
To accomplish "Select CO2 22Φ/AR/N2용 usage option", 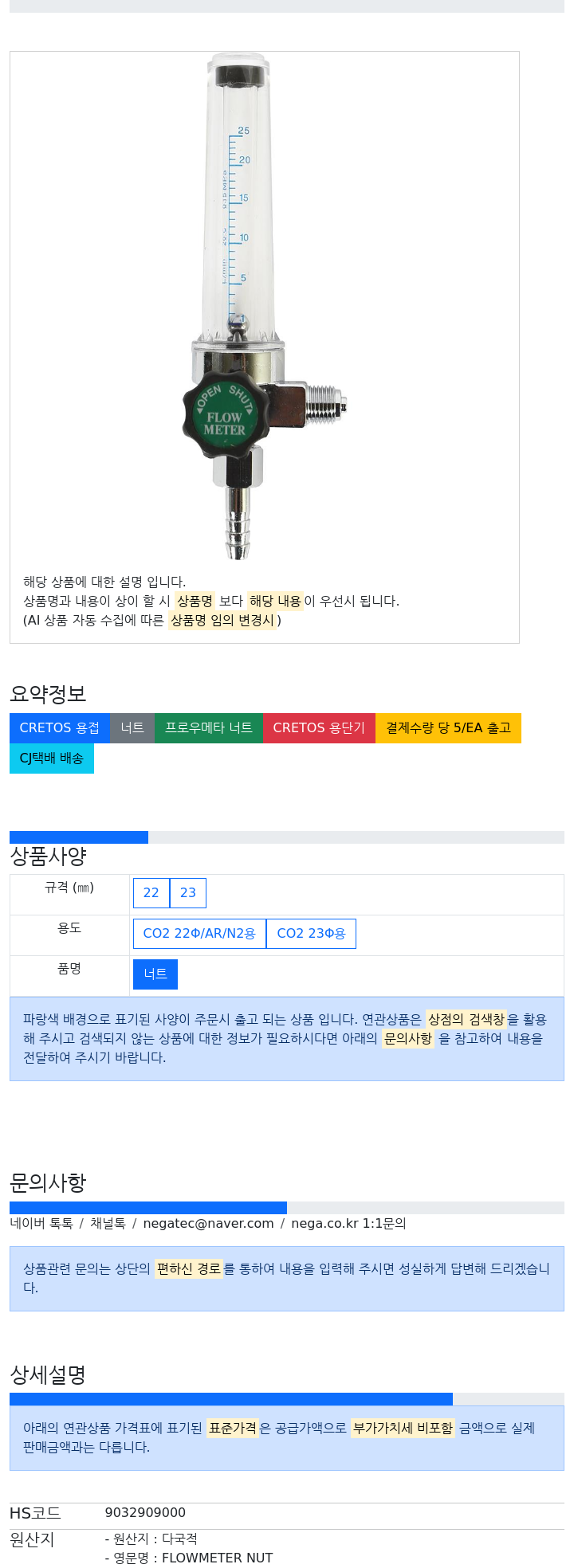I will (199, 934).
